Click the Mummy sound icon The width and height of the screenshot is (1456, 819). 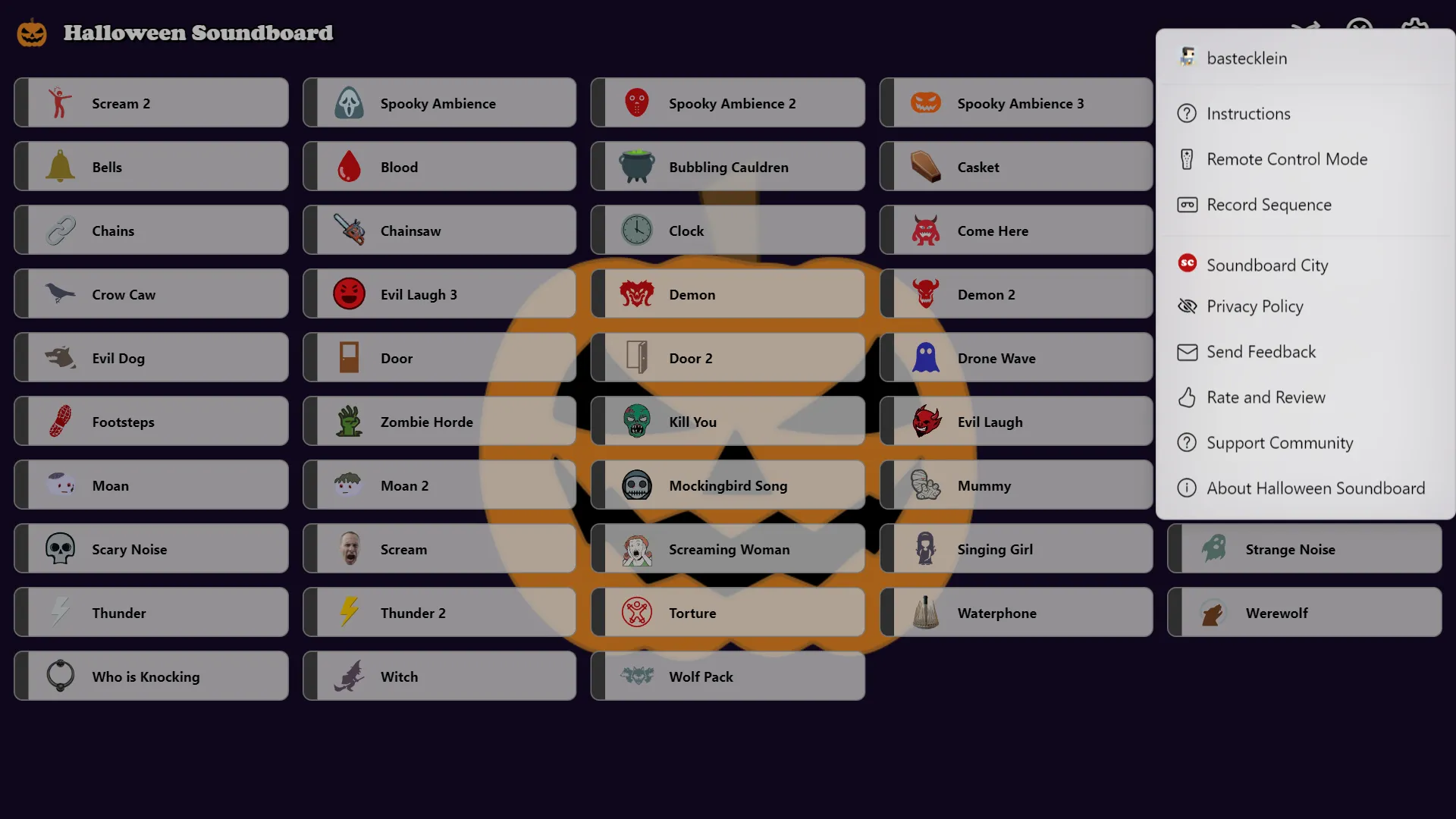[924, 485]
